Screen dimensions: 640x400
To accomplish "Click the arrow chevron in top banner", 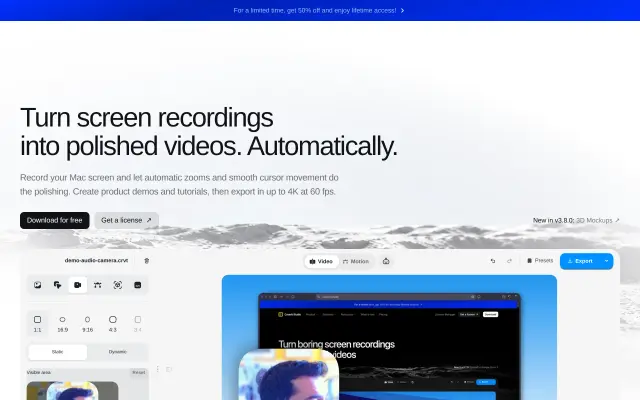I will coord(402,11).
